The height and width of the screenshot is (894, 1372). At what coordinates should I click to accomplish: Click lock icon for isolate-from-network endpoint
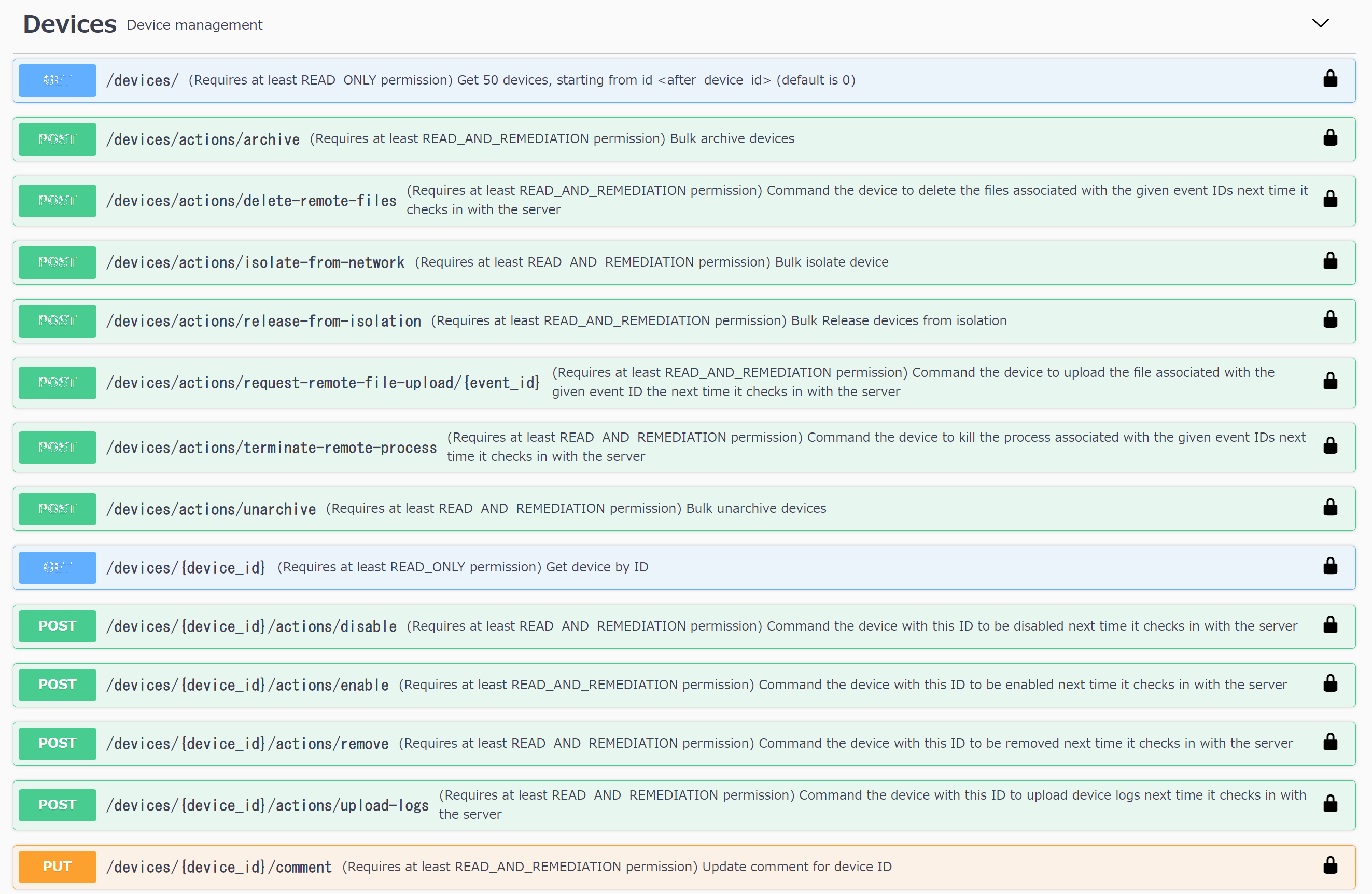[x=1330, y=262]
